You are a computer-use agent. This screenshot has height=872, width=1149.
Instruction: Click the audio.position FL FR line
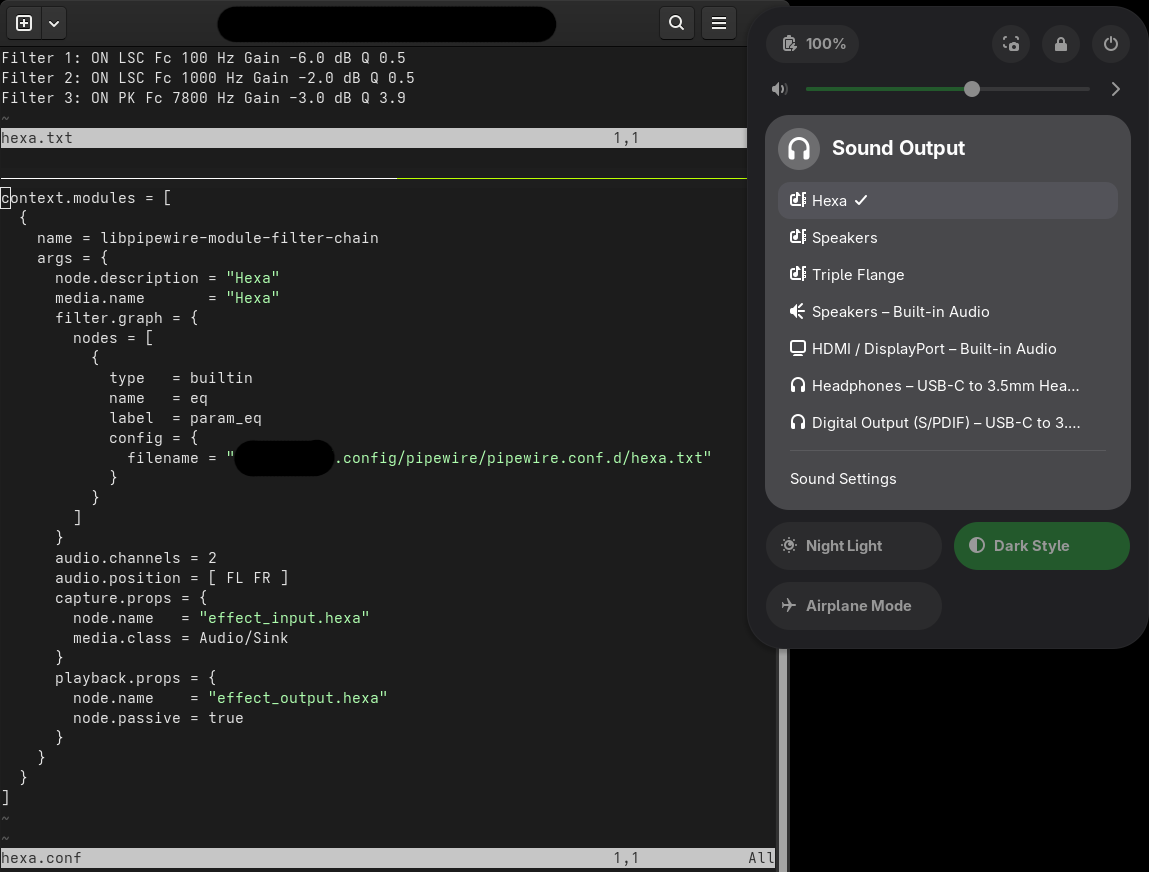tap(171, 578)
